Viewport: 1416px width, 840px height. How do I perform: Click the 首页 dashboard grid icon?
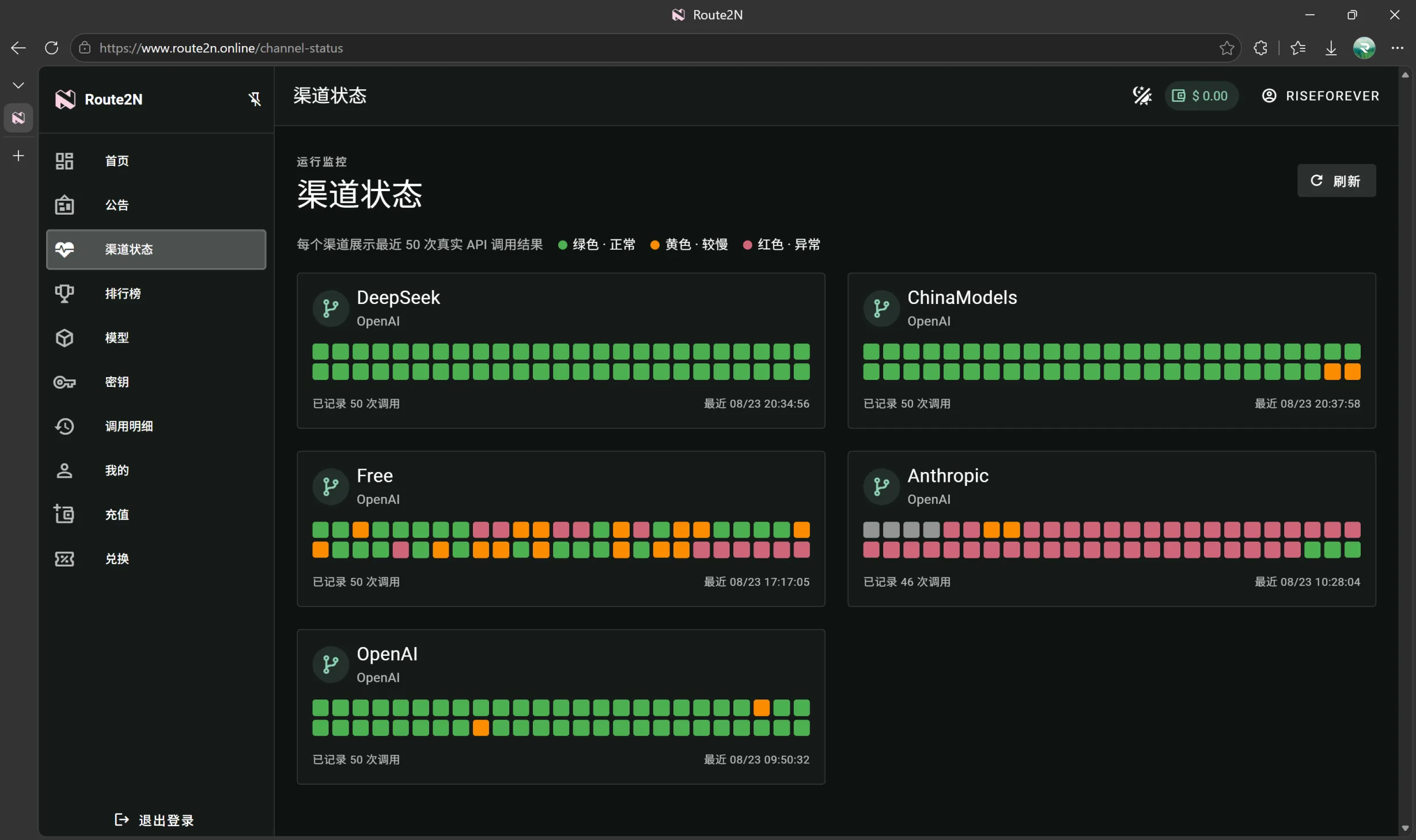pos(65,161)
